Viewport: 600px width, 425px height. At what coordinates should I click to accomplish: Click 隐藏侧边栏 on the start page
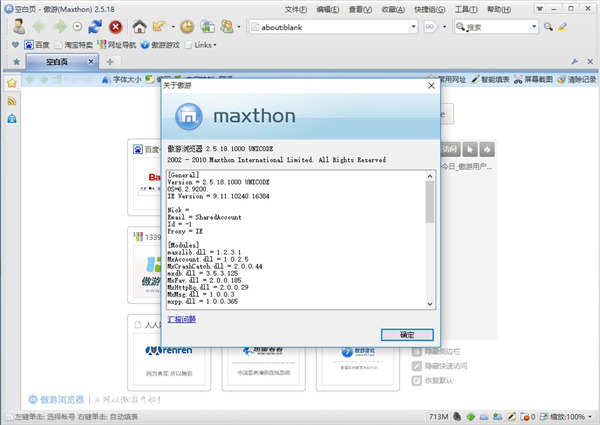point(436,352)
